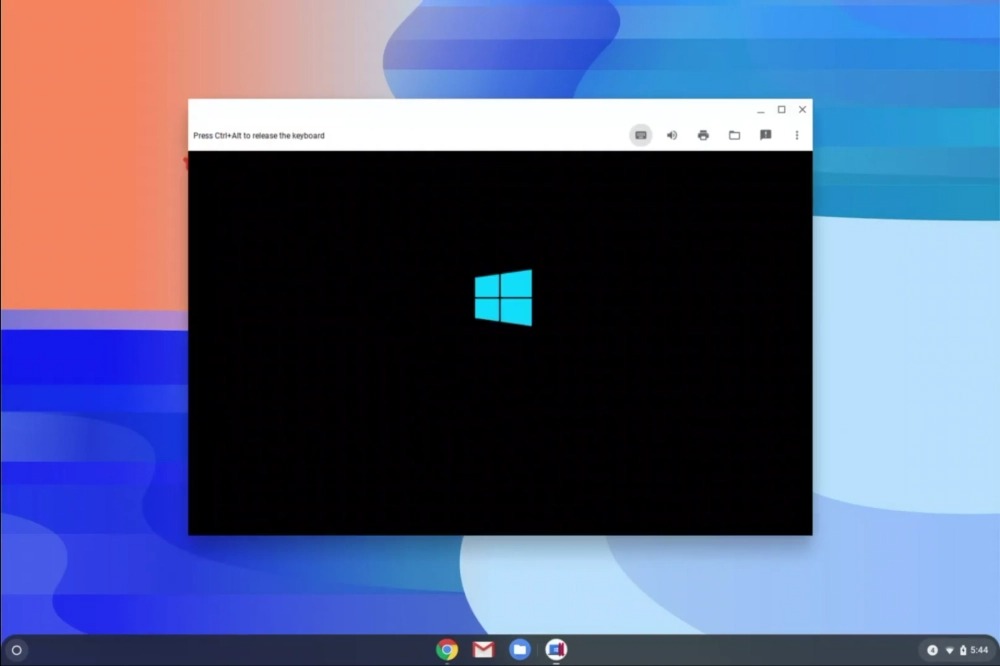
Task: Minimize the virtual machine window
Action: point(761,110)
